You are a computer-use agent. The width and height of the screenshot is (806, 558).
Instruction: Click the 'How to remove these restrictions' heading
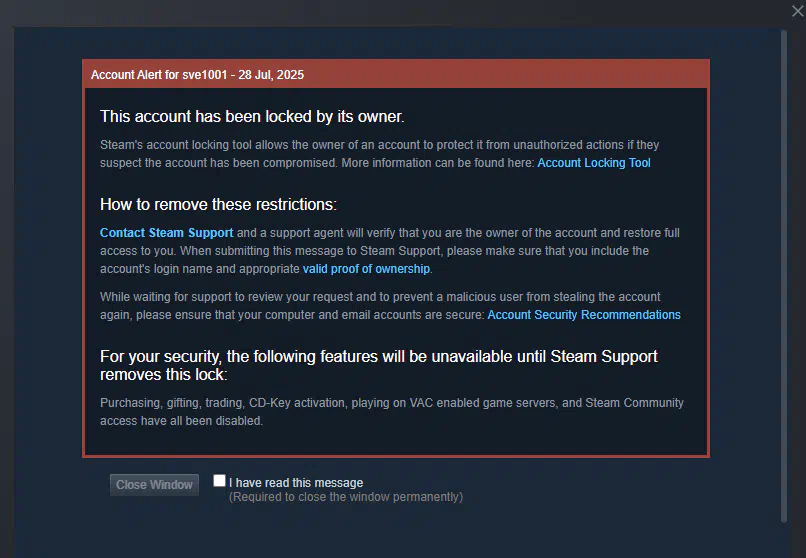coord(218,204)
